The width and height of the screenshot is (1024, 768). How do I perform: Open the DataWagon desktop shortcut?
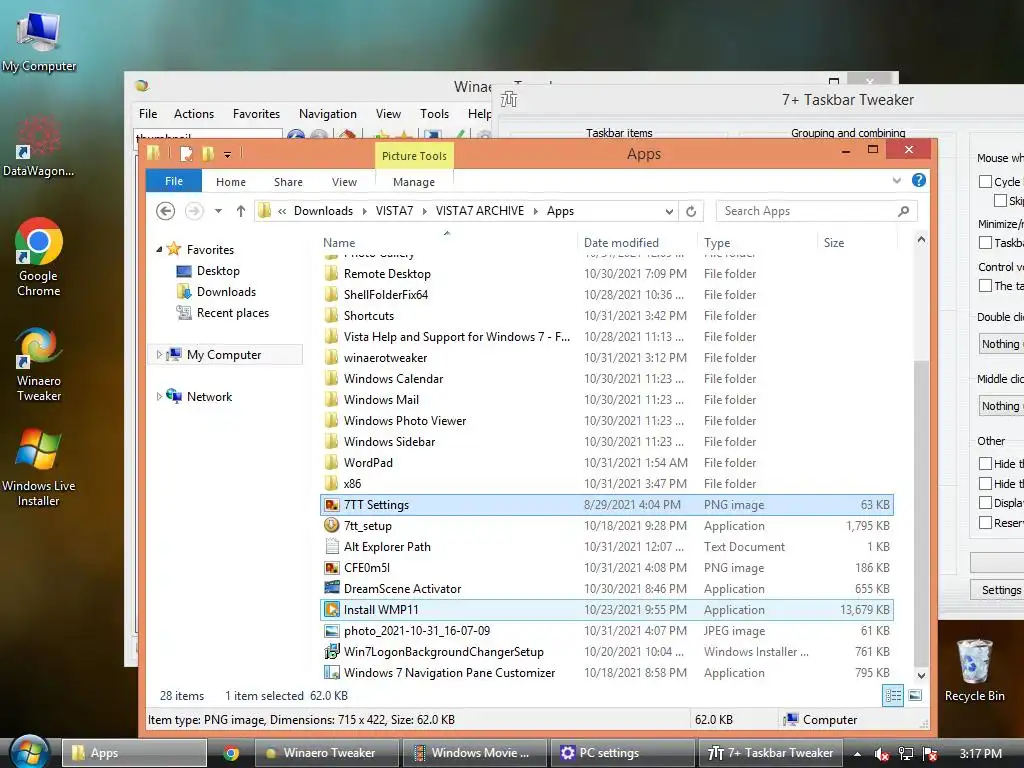[39, 146]
